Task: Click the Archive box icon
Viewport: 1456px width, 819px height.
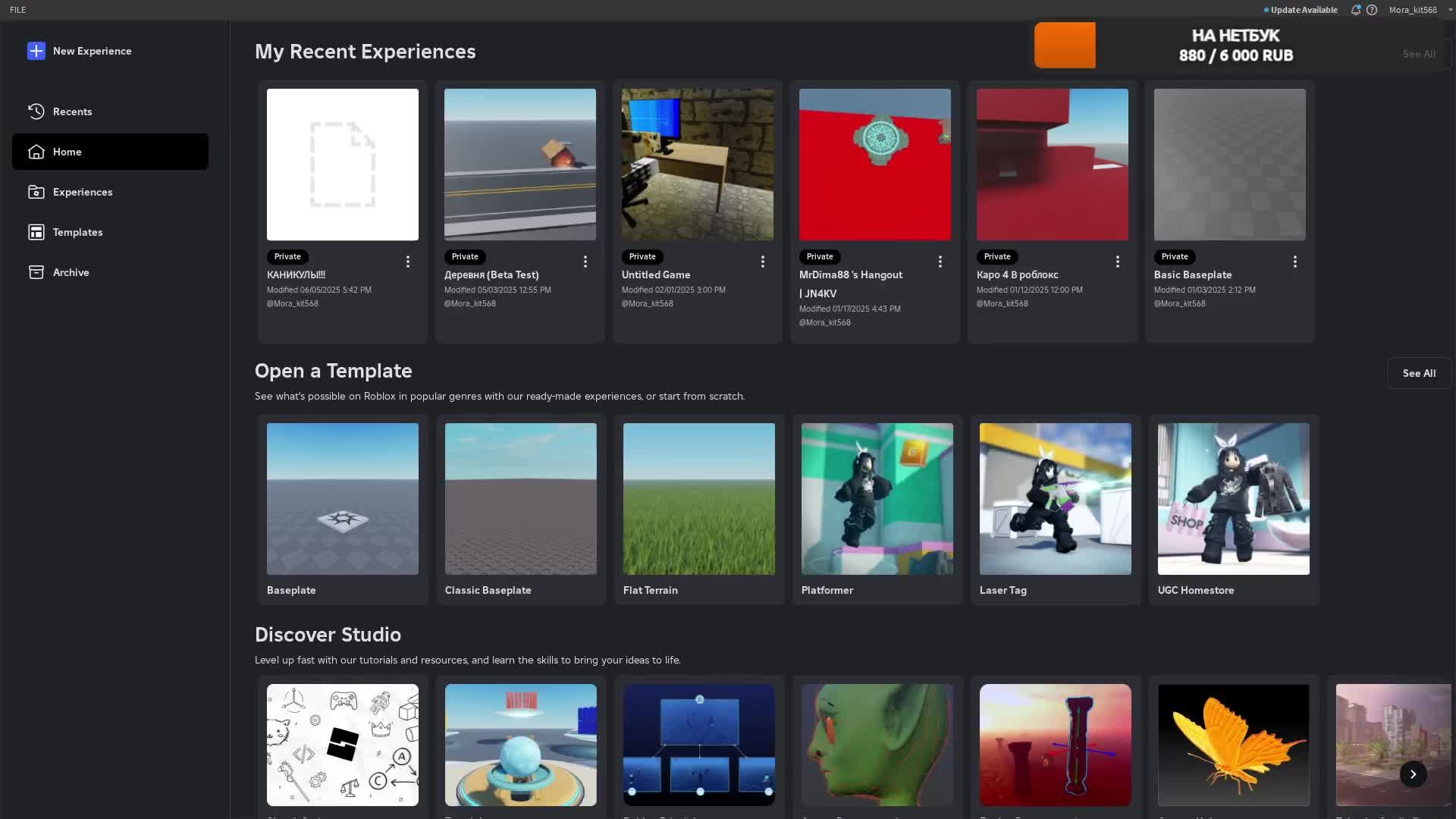Action: (36, 272)
